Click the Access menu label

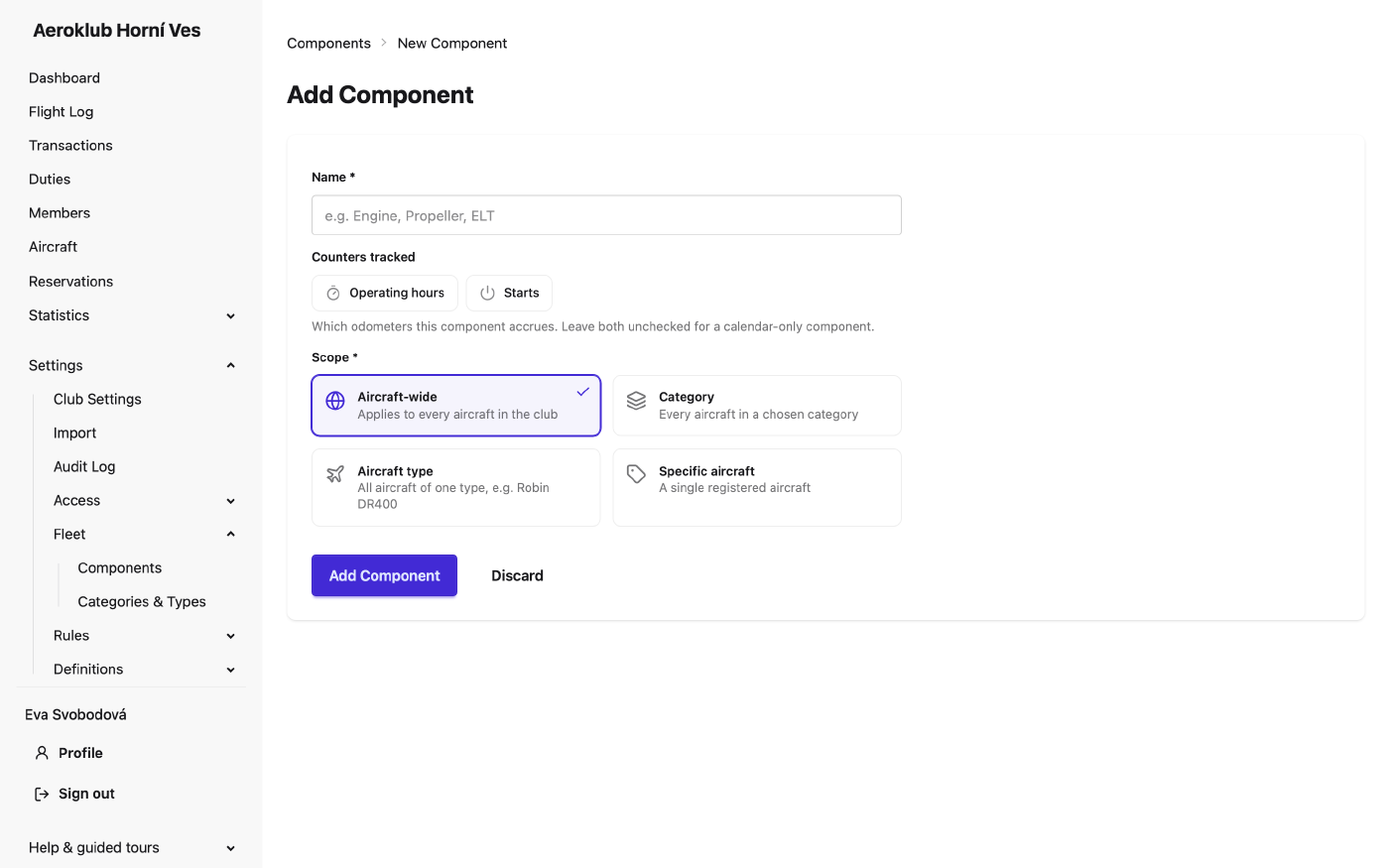tap(76, 501)
